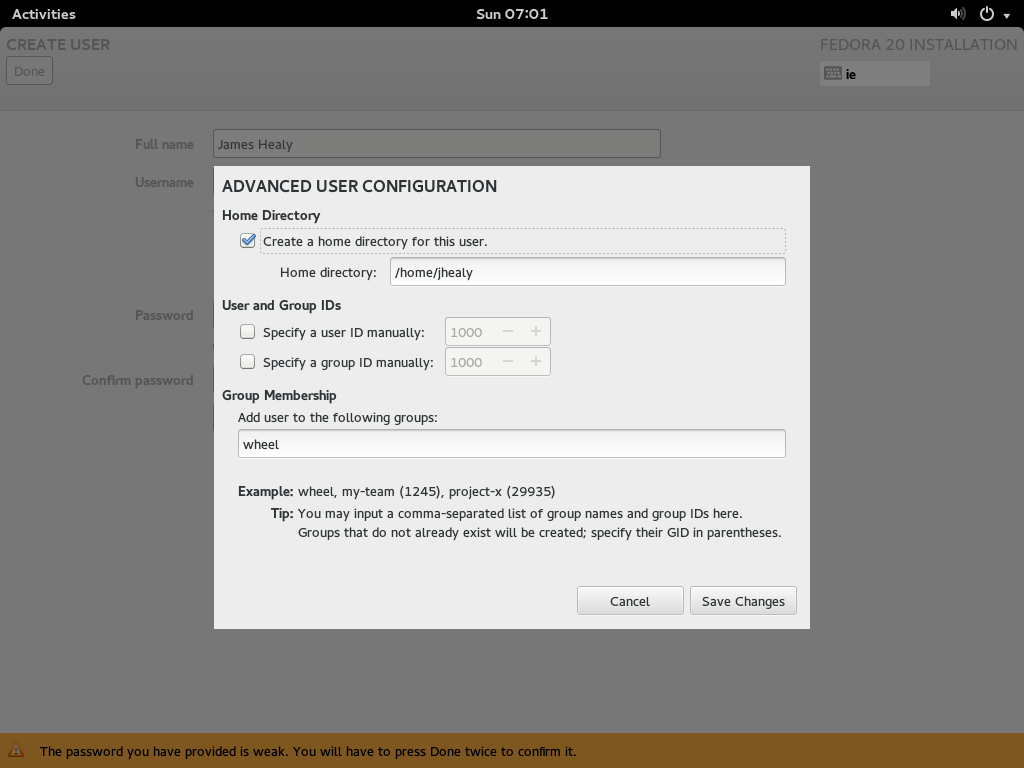
Task: Click the keyboard layout icon next to ie
Action: click(x=832, y=73)
